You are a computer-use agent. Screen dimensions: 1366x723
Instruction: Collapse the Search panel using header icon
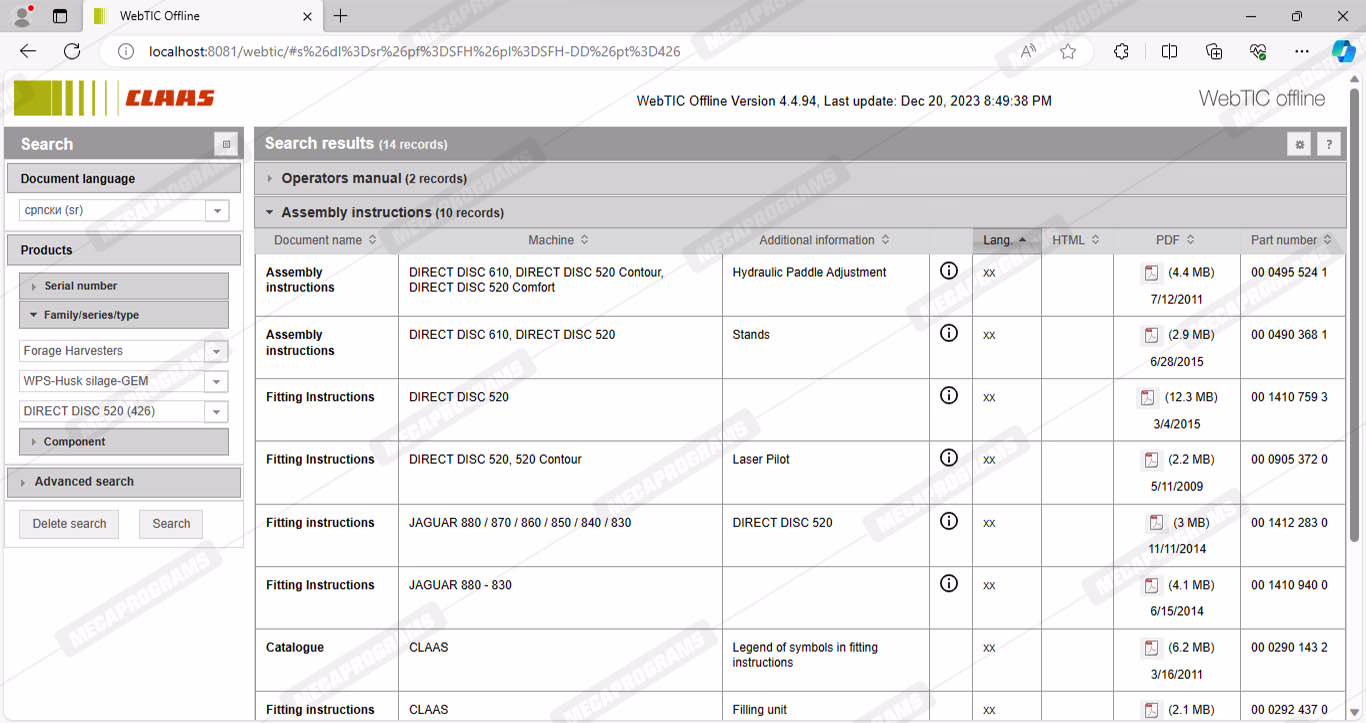pyautogui.click(x=226, y=144)
